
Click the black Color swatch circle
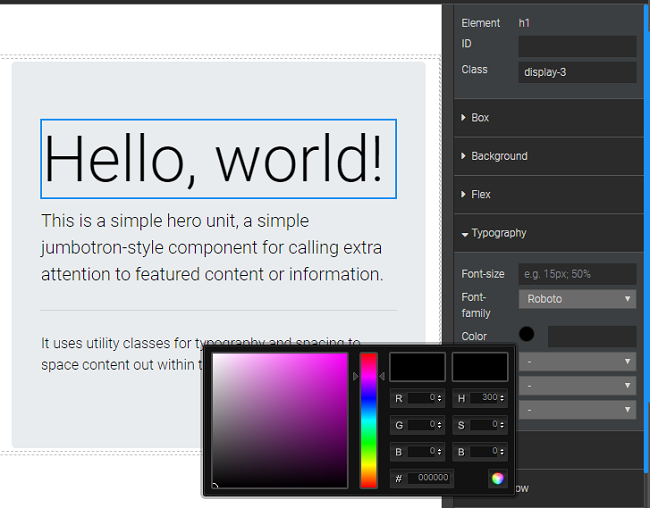(x=527, y=335)
